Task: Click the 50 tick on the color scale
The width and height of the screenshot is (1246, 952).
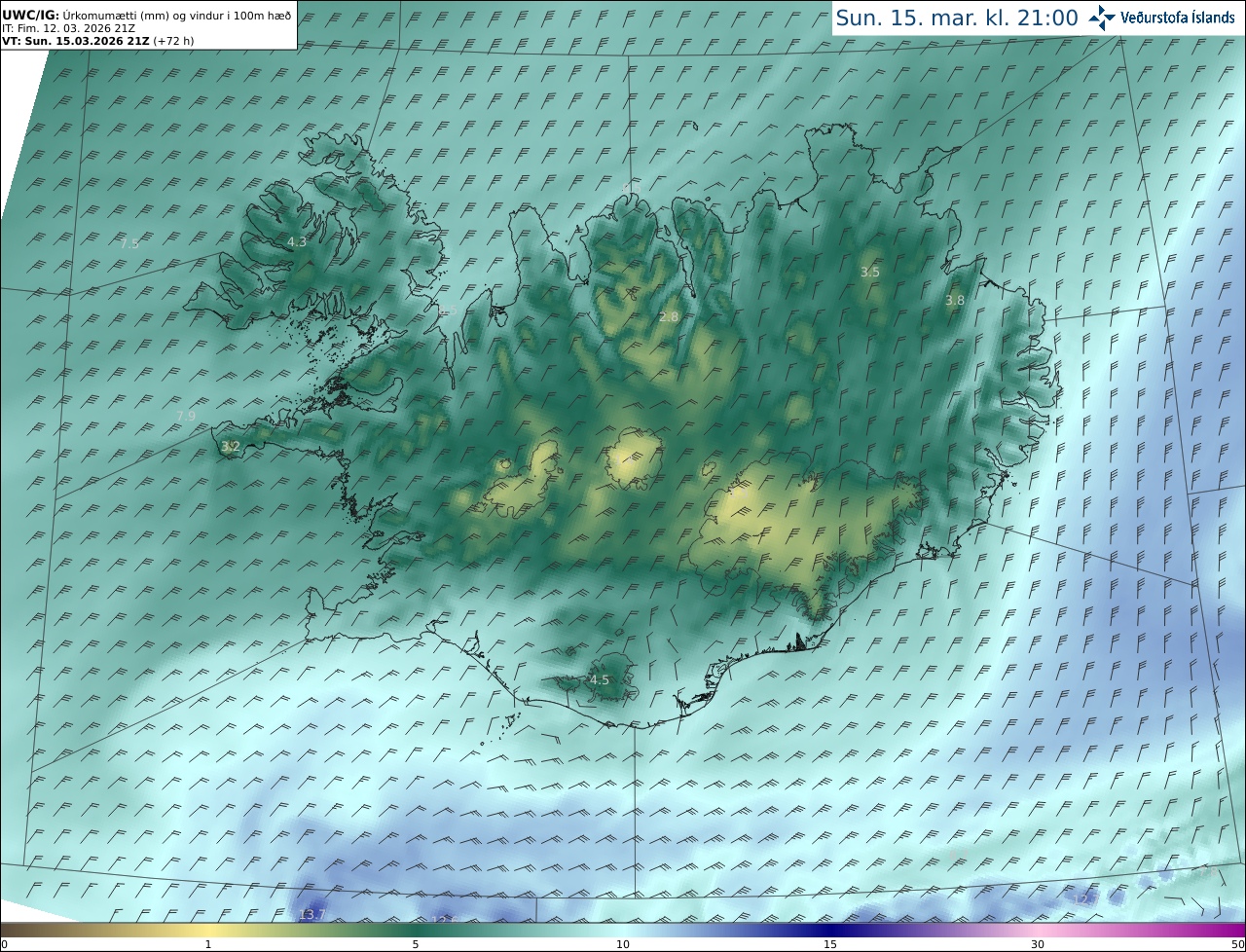Action: pos(1237,944)
